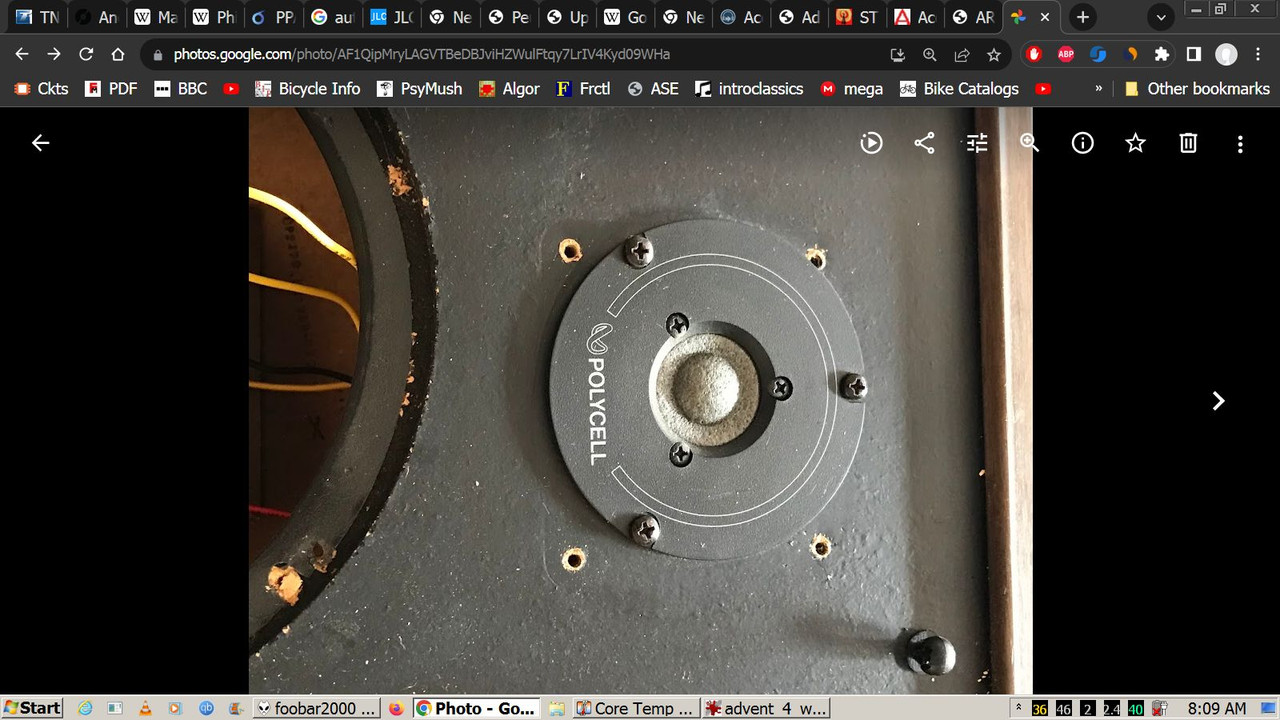
Task: Go back to the photo library
Action: click(x=40, y=142)
